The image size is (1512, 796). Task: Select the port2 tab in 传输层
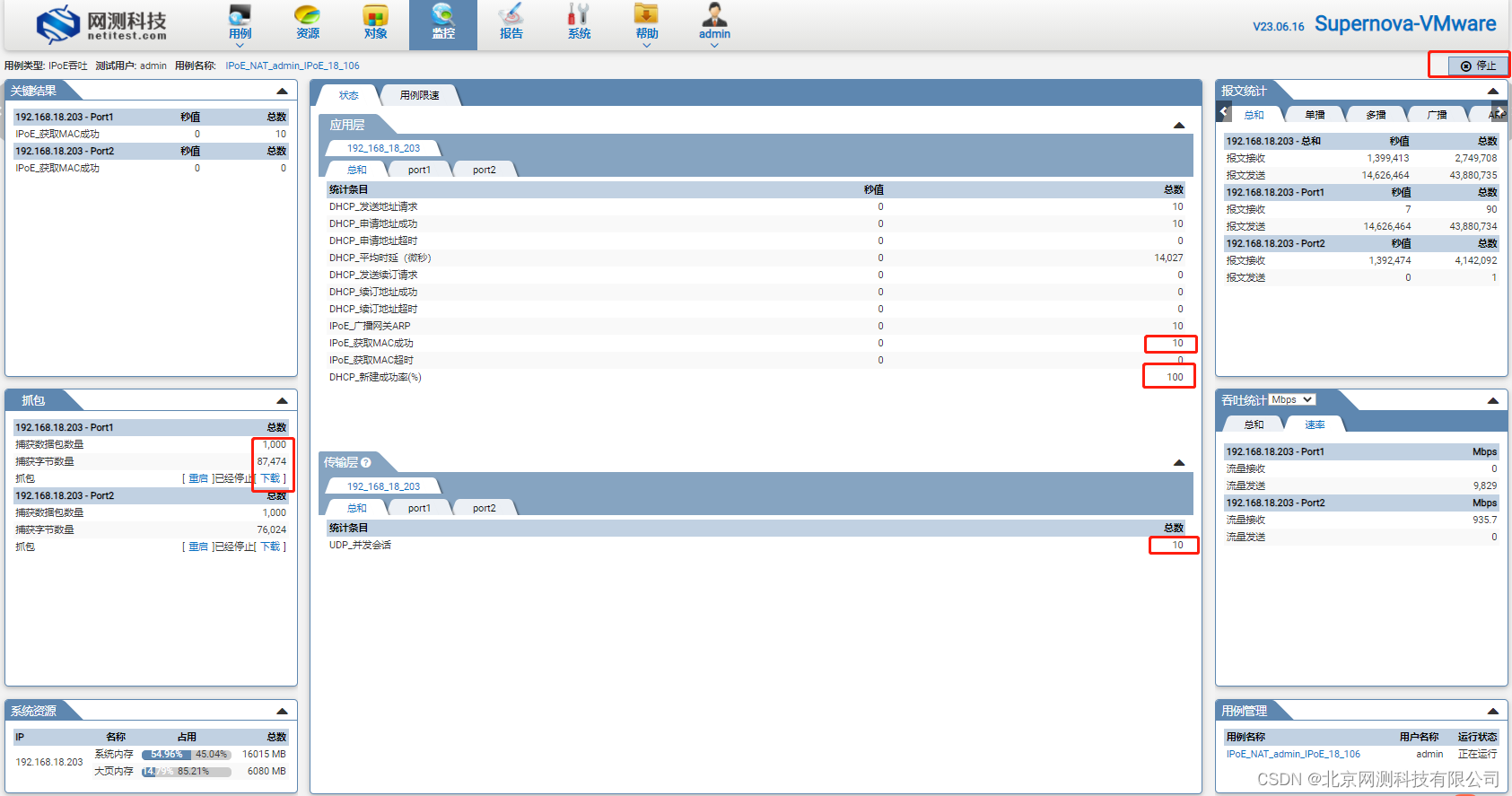(x=484, y=508)
